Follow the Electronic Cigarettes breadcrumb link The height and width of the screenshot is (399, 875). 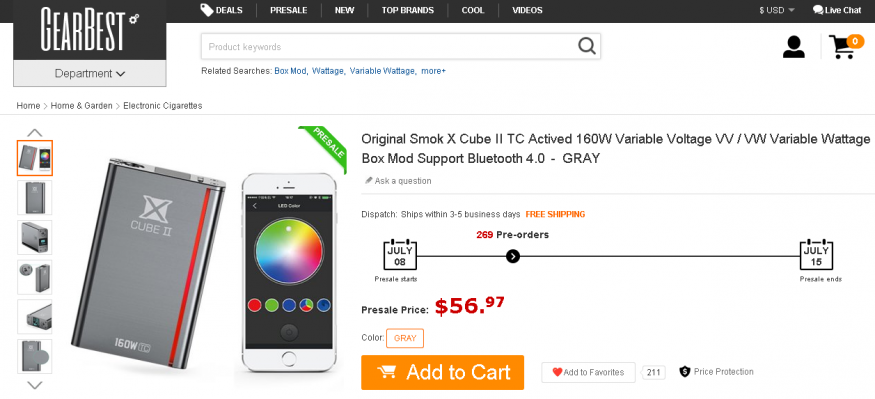(163, 105)
